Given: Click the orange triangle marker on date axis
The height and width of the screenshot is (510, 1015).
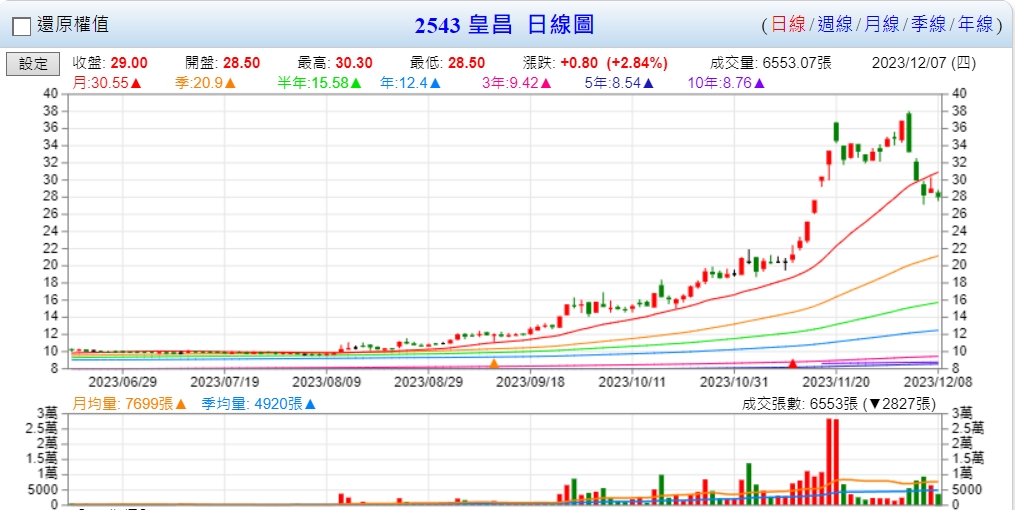Looking at the screenshot, I should click(494, 363).
